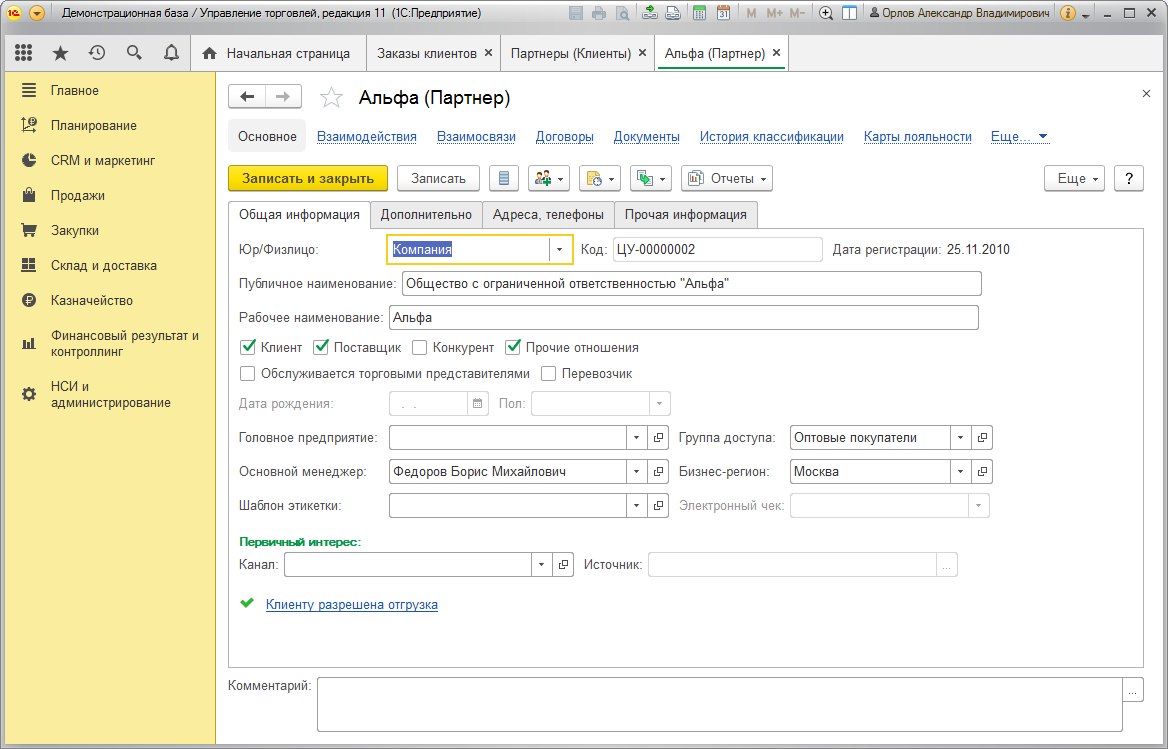Click Записать и закрыть button
The width and height of the screenshot is (1168, 749).
[308, 179]
